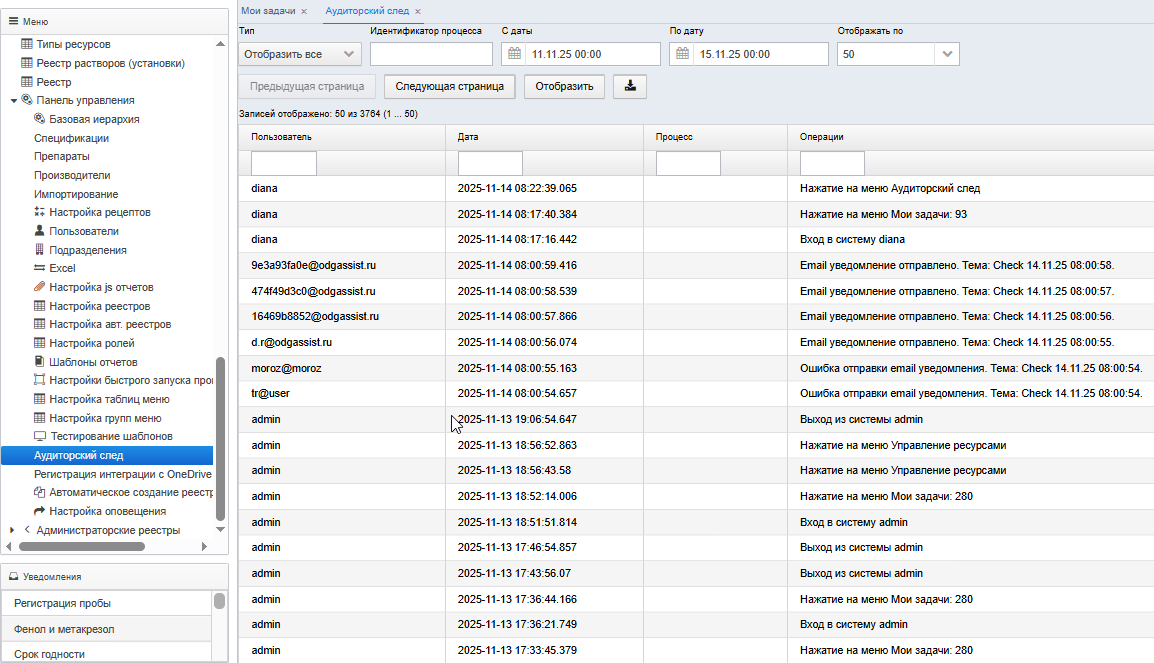
Task: Open the 'Тип' dropdown showing Отобразить все
Action: pyautogui.click(x=300, y=54)
